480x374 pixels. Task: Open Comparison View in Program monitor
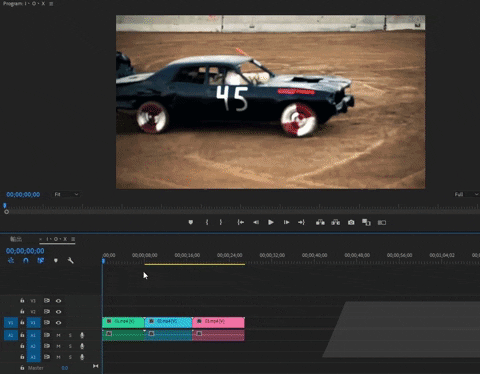(366, 222)
